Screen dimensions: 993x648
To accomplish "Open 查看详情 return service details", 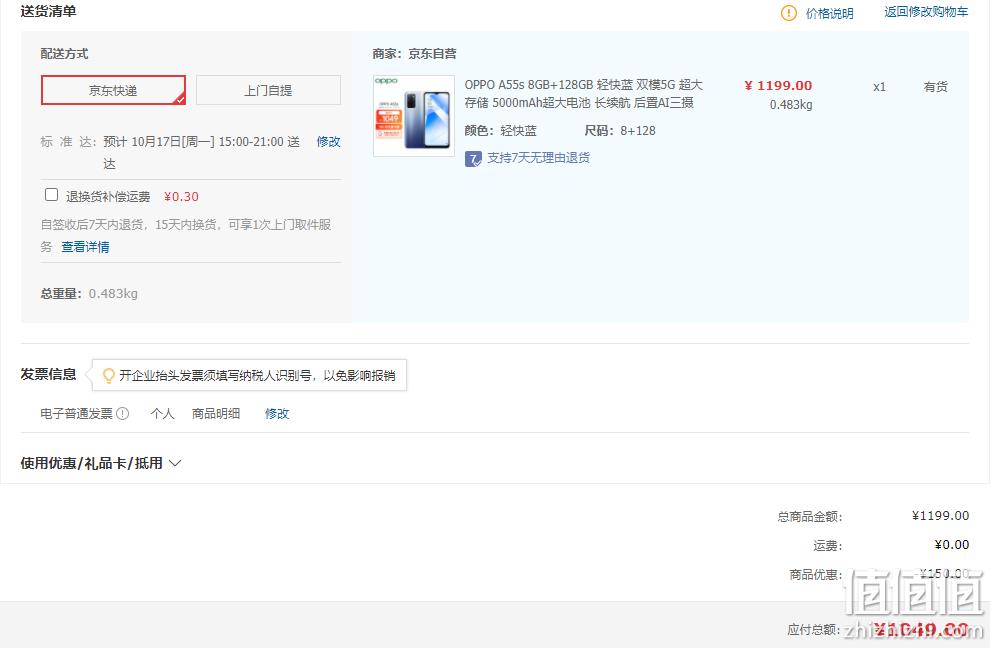I will [85, 247].
